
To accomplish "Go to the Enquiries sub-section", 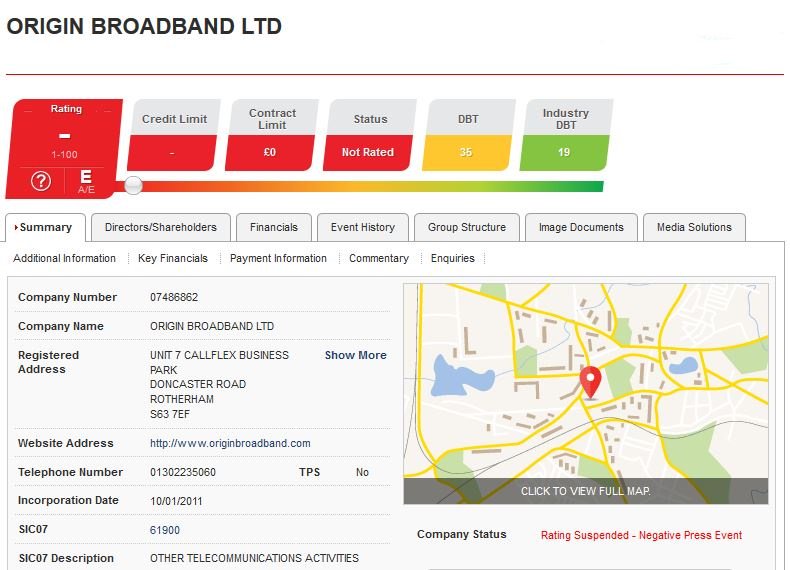I will [452, 258].
